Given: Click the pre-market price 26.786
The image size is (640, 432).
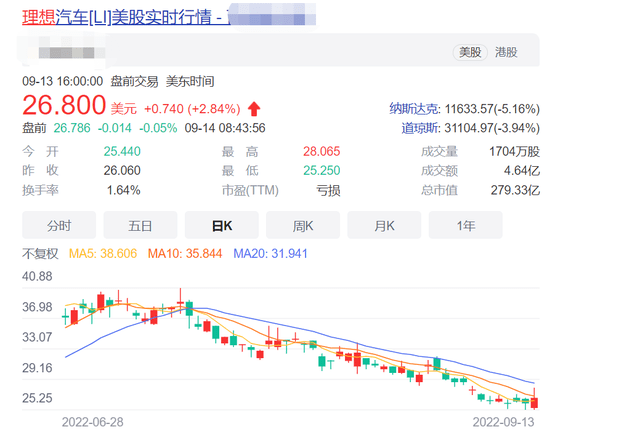Looking at the screenshot, I should pyautogui.click(x=72, y=128).
